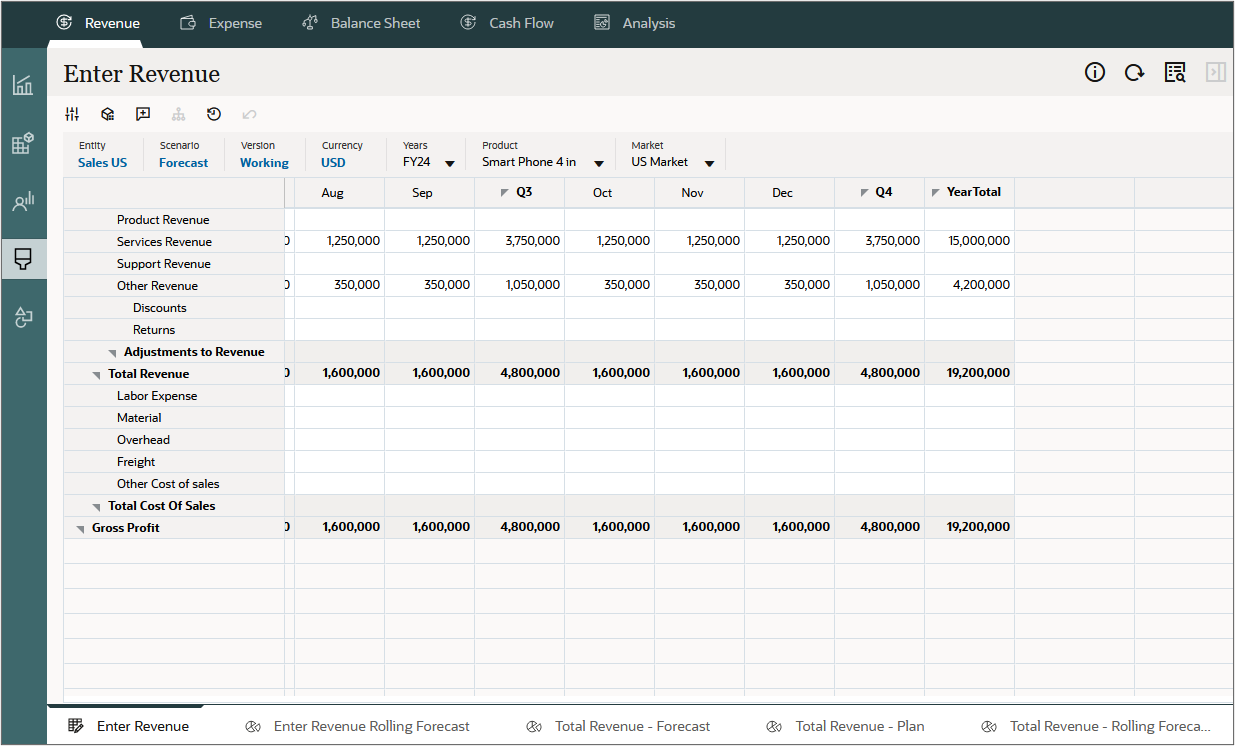Open the bottom sidebar arrows icon

click(x=23, y=318)
